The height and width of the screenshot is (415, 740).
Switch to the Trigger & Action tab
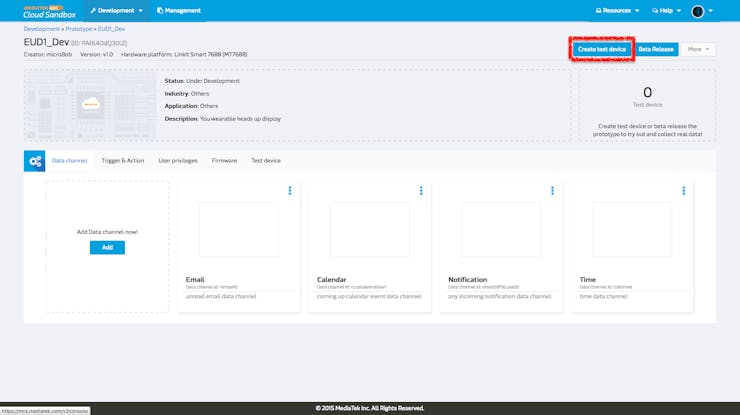click(x=123, y=161)
